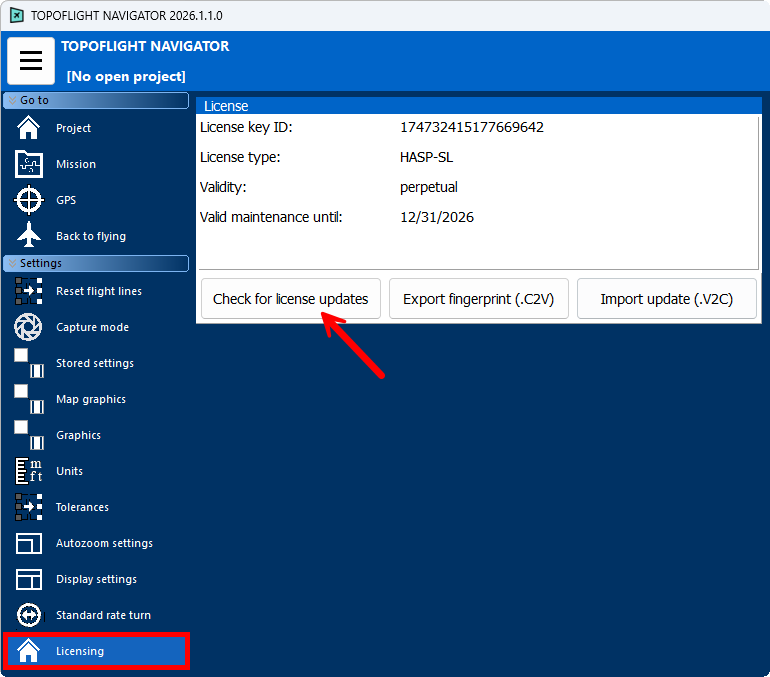Screen dimensions: 770x677
Task: Click the Back to flying airplane icon
Action: point(29,236)
